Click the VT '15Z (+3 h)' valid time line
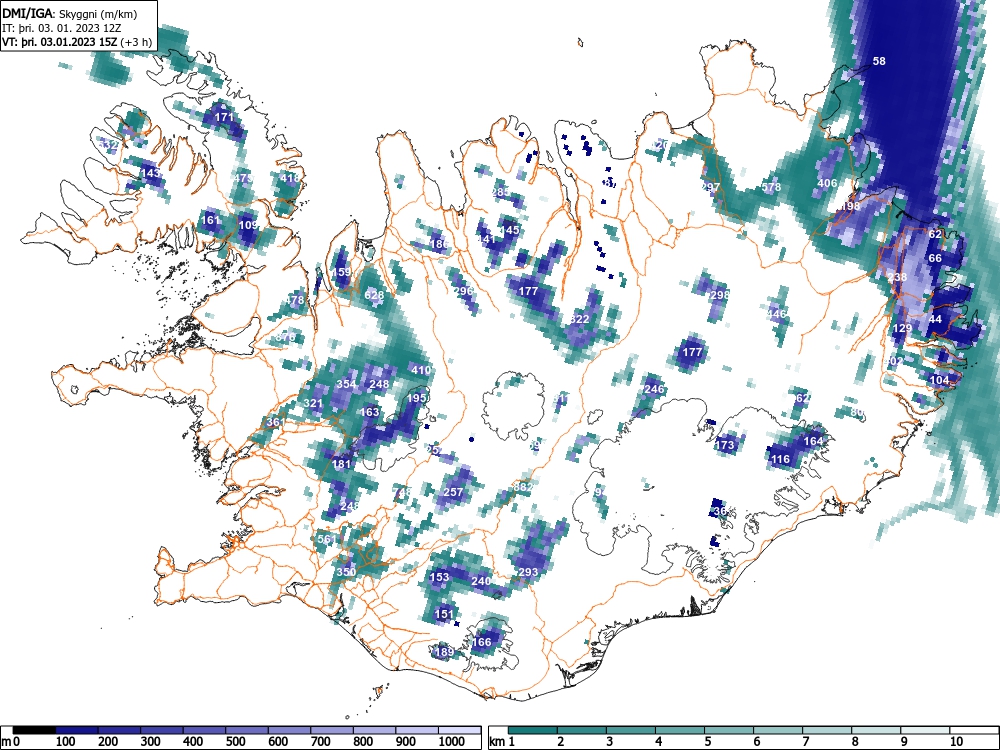1000x750 pixels. pos(77,43)
